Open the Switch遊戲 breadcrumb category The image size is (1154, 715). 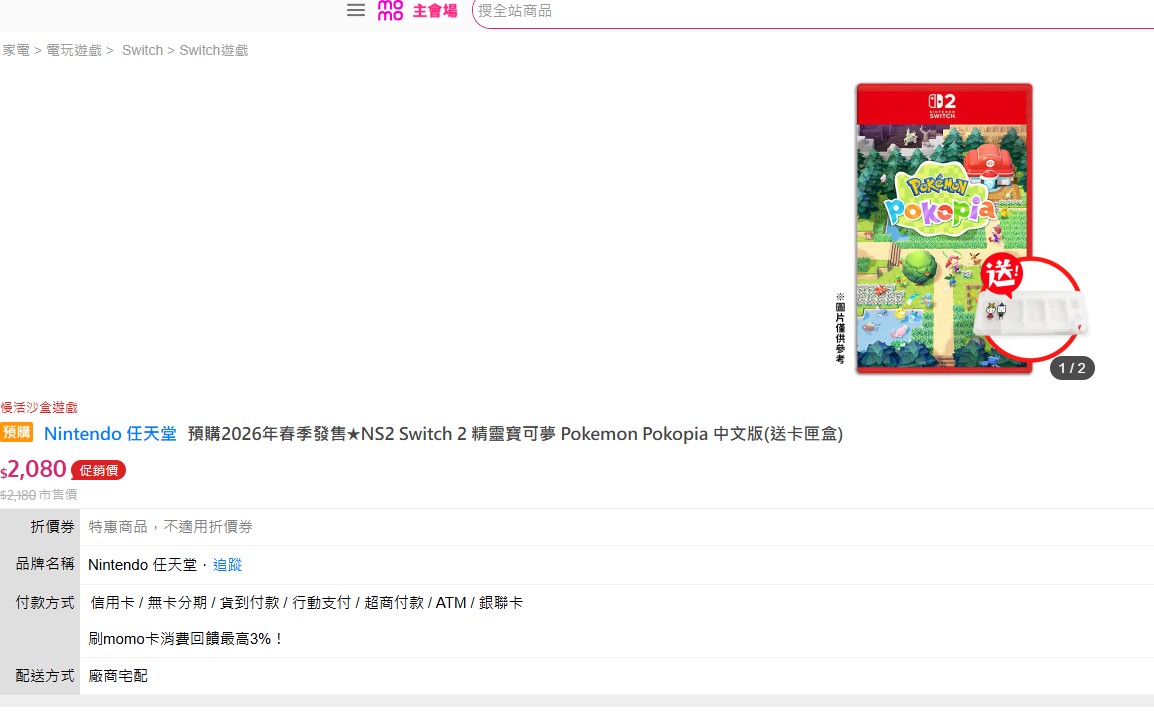[x=213, y=50]
